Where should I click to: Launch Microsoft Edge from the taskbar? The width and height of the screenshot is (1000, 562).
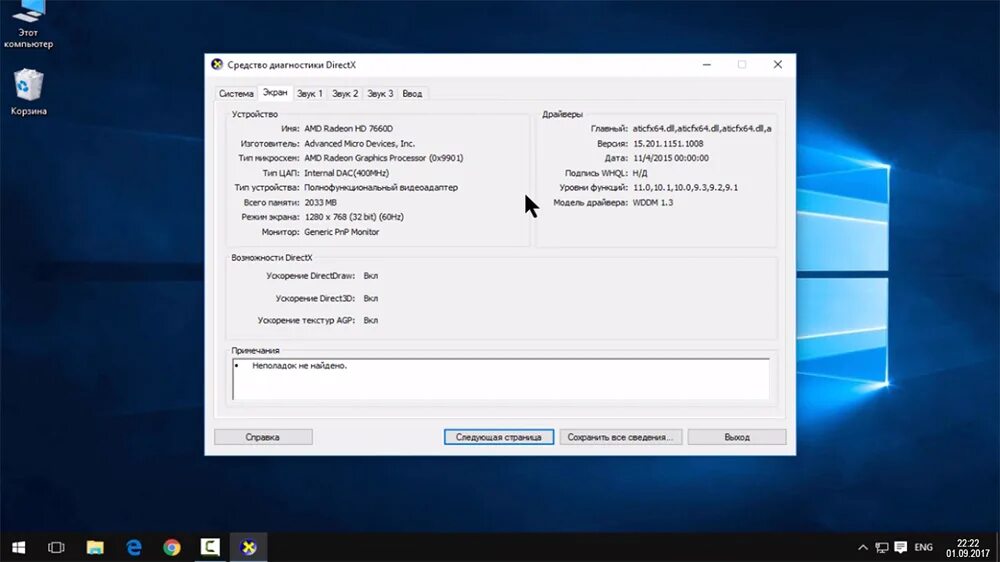(x=133, y=547)
